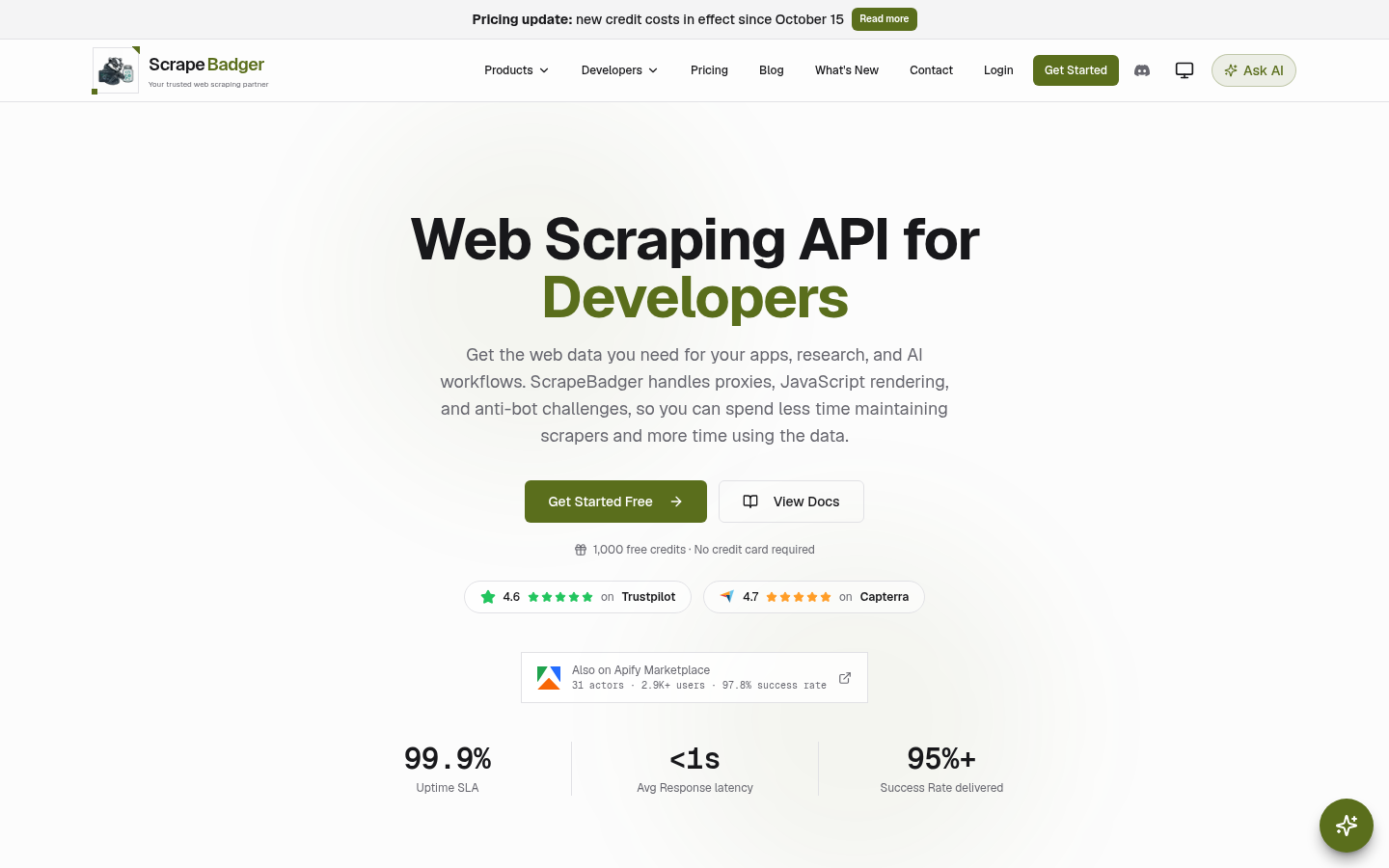
Task: Go to the Blog page
Action: click(x=772, y=70)
